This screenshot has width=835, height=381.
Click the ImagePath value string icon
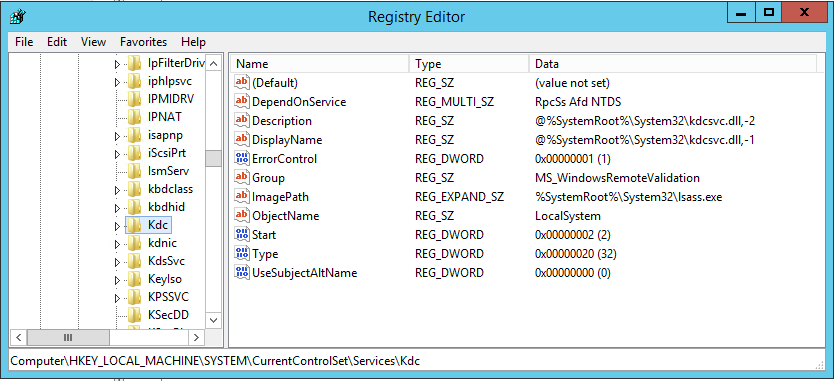[x=242, y=197]
